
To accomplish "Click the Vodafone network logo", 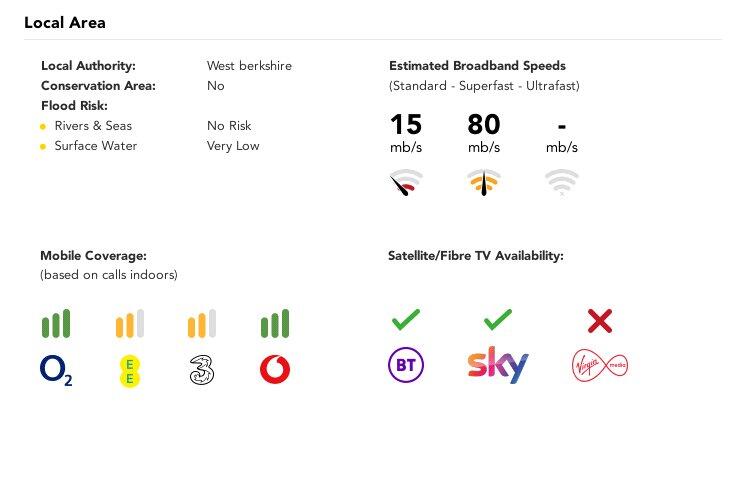I will 275,370.
